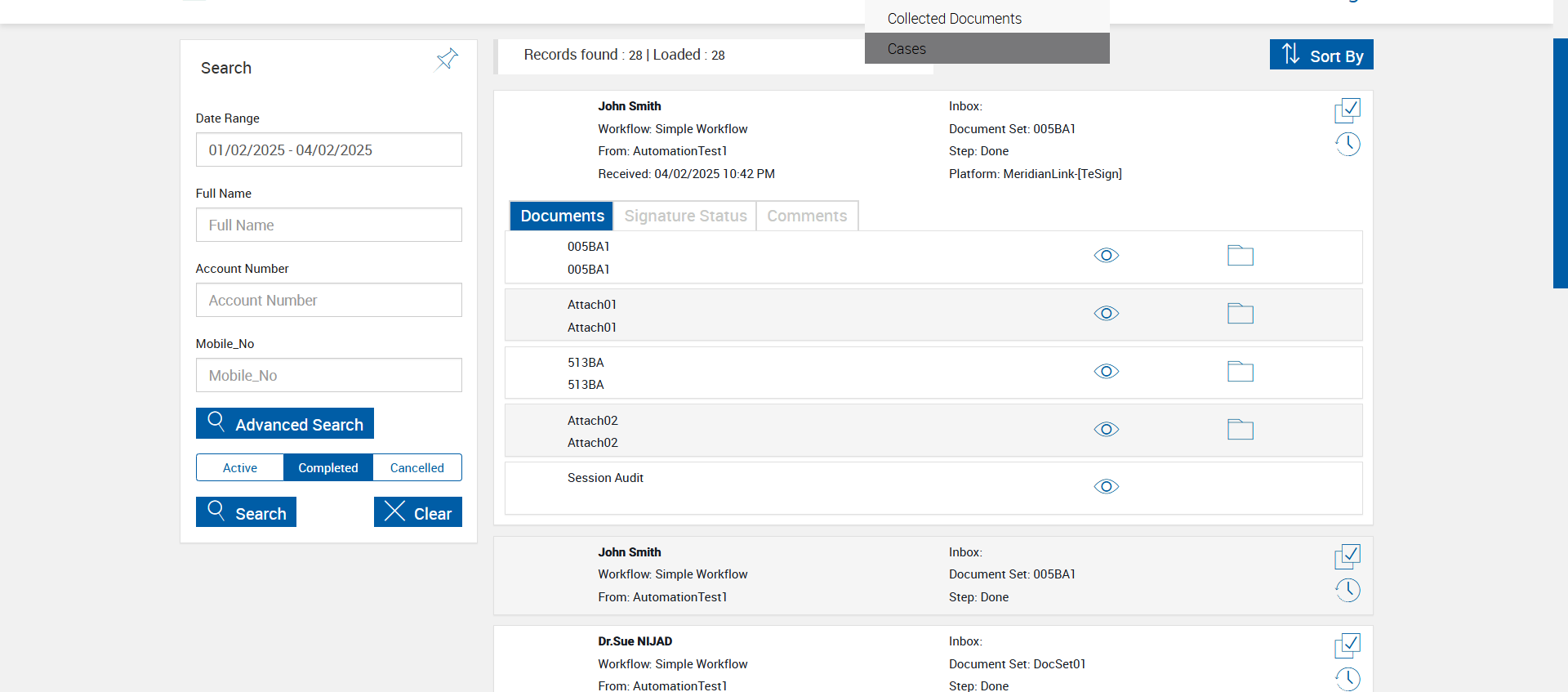This screenshot has height=692, width=1568.
Task: Click select-checkbox icon on Dr.Sue NIJAD record
Action: (x=1347, y=645)
